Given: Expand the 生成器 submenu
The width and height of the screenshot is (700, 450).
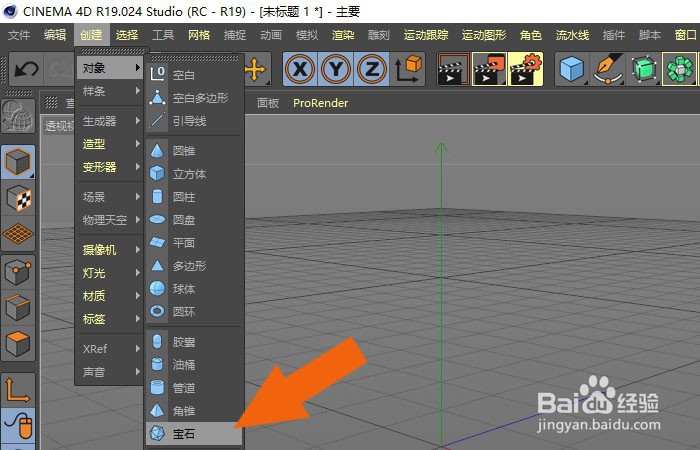Looking at the screenshot, I should point(110,121).
